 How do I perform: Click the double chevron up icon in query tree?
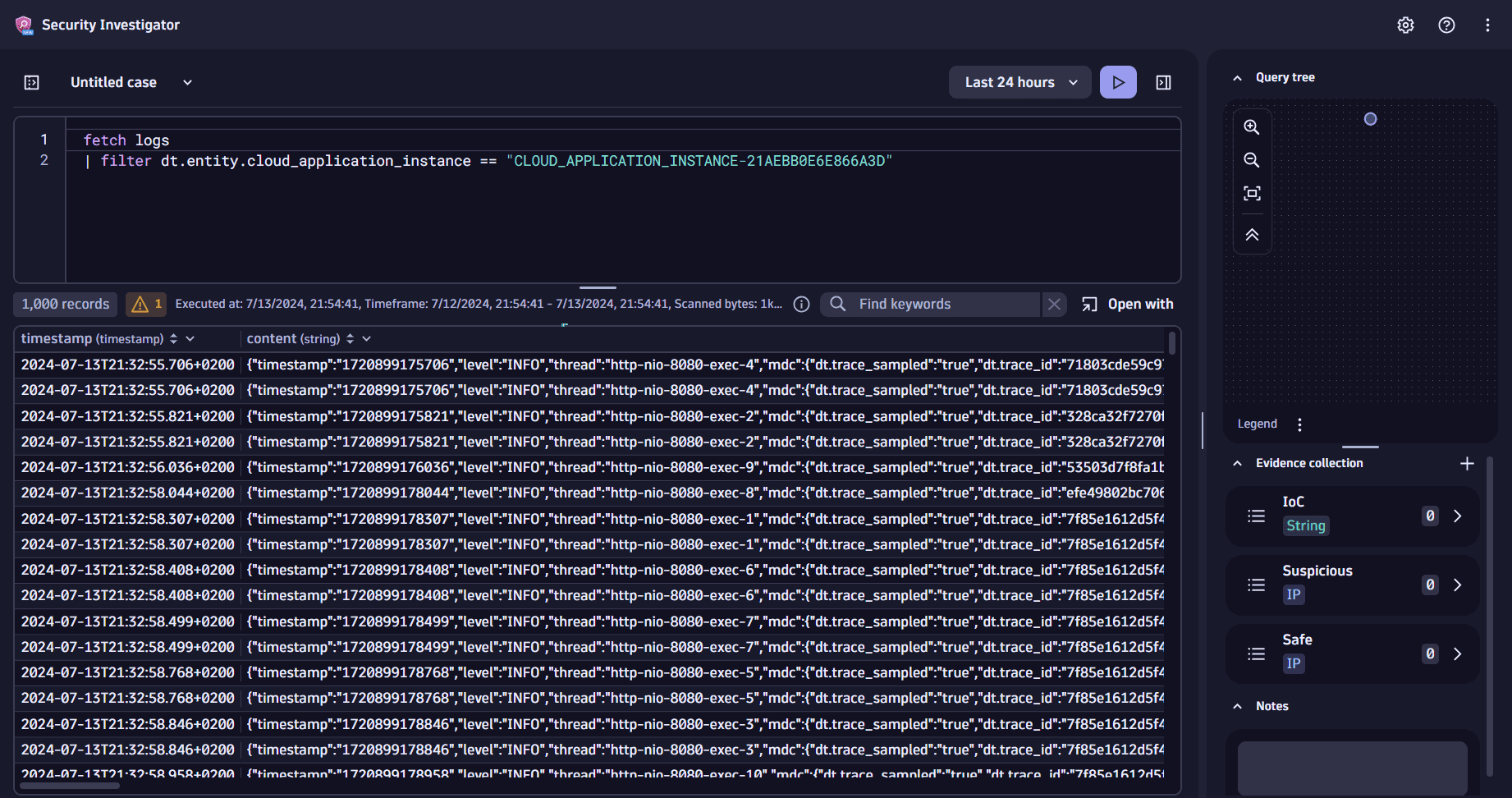pos(1252,235)
